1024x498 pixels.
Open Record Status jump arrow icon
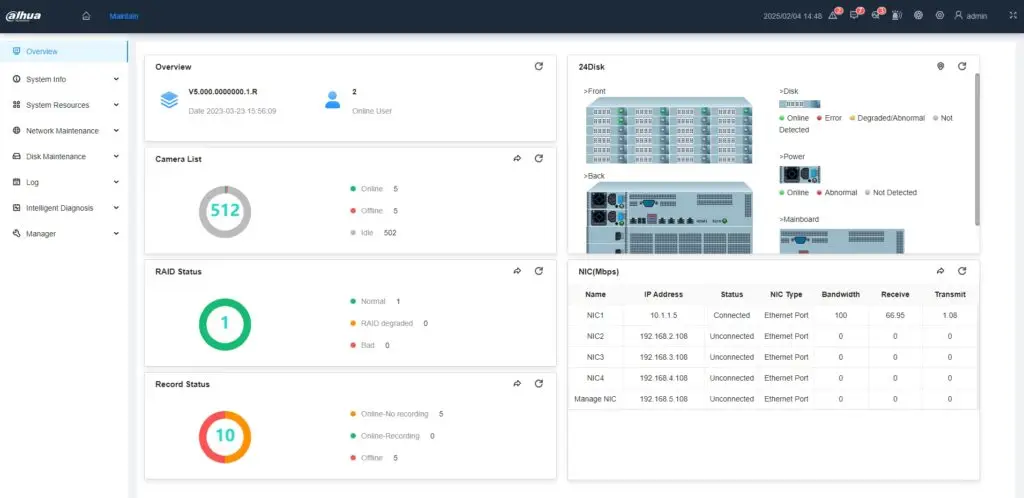click(x=518, y=384)
